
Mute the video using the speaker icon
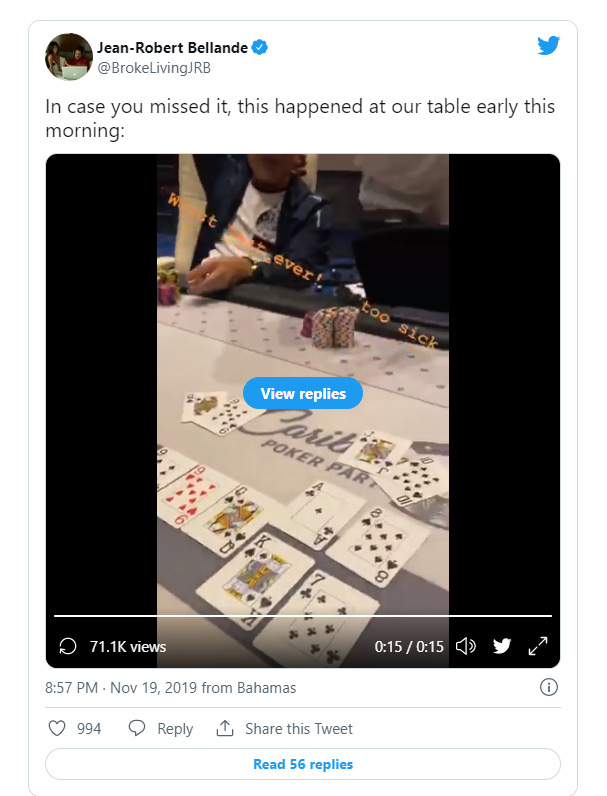click(x=465, y=646)
